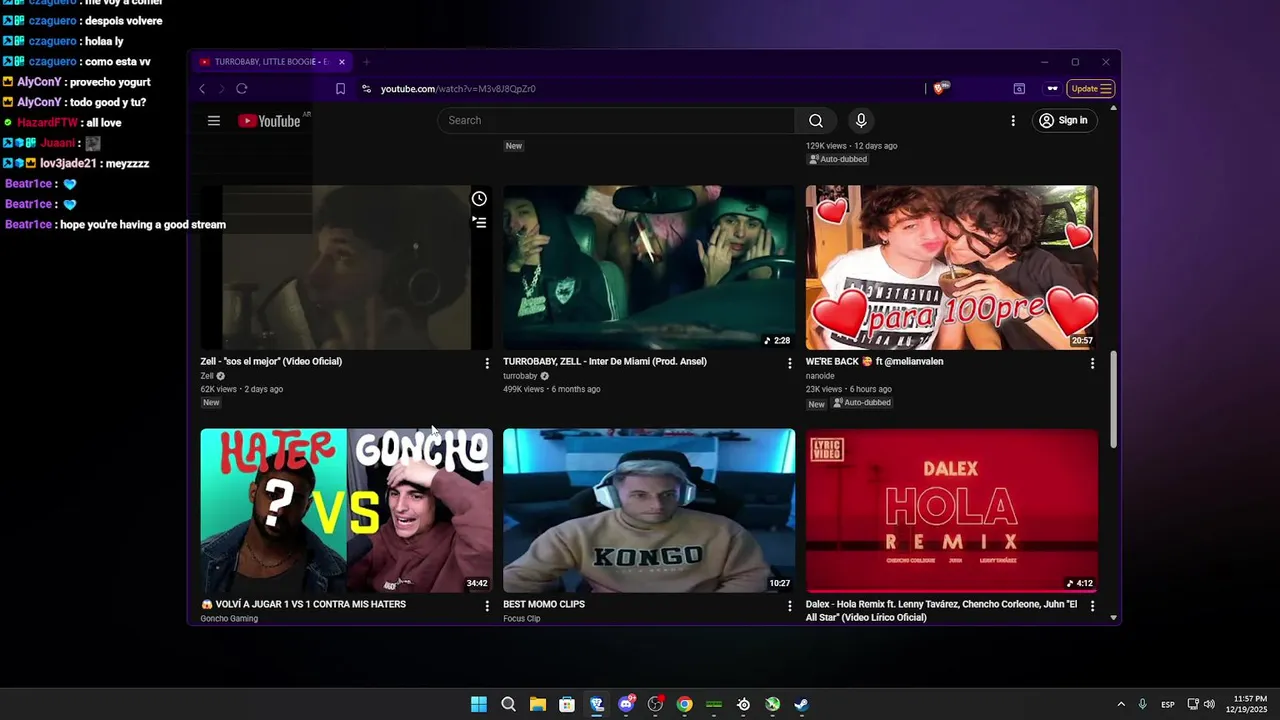This screenshot has width=1280, height=720.
Task: Click title 'TURROBABY, ZELL - Inter De Miami'
Action: pyautogui.click(x=605, y=362)
